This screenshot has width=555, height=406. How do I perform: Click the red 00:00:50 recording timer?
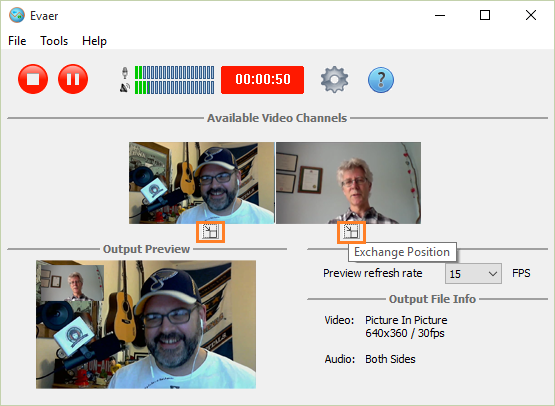click(x=262, y=80)
